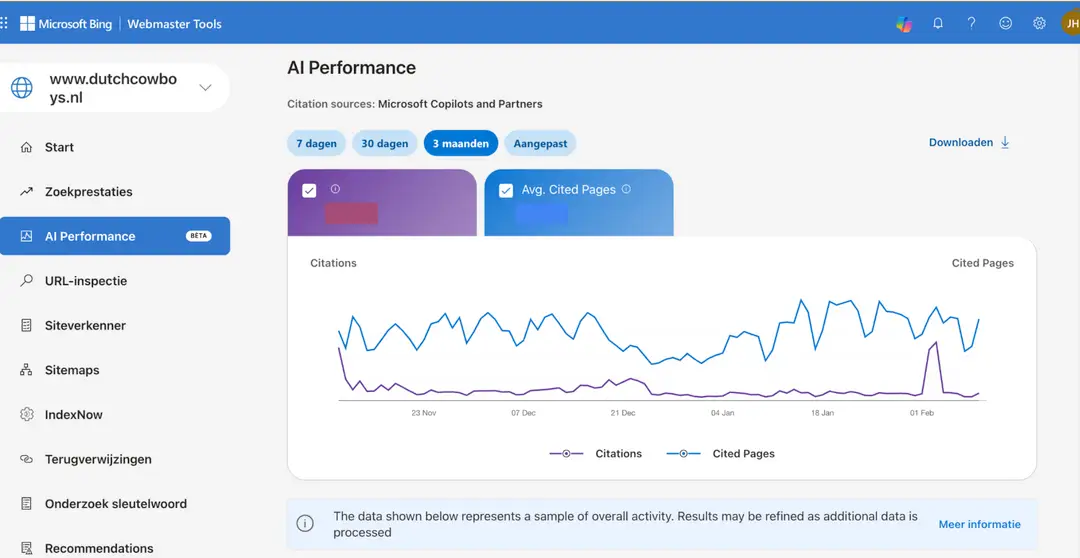Image resolution: width=1080 pixels, height=558 pixels.
Task: Click info icon on purple card
Action: pyautogui.click(x=335, y=189)
